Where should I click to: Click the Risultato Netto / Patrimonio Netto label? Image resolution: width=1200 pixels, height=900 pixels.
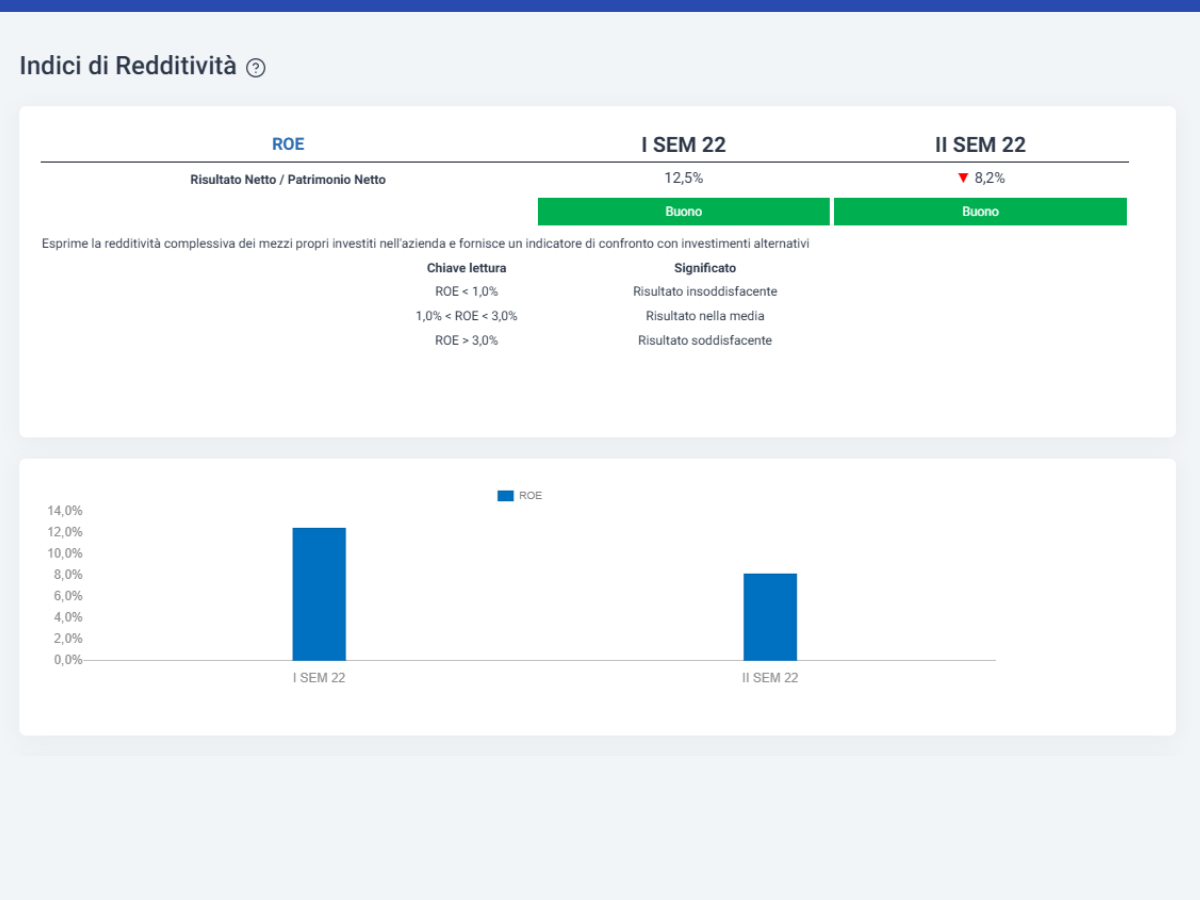288,180
